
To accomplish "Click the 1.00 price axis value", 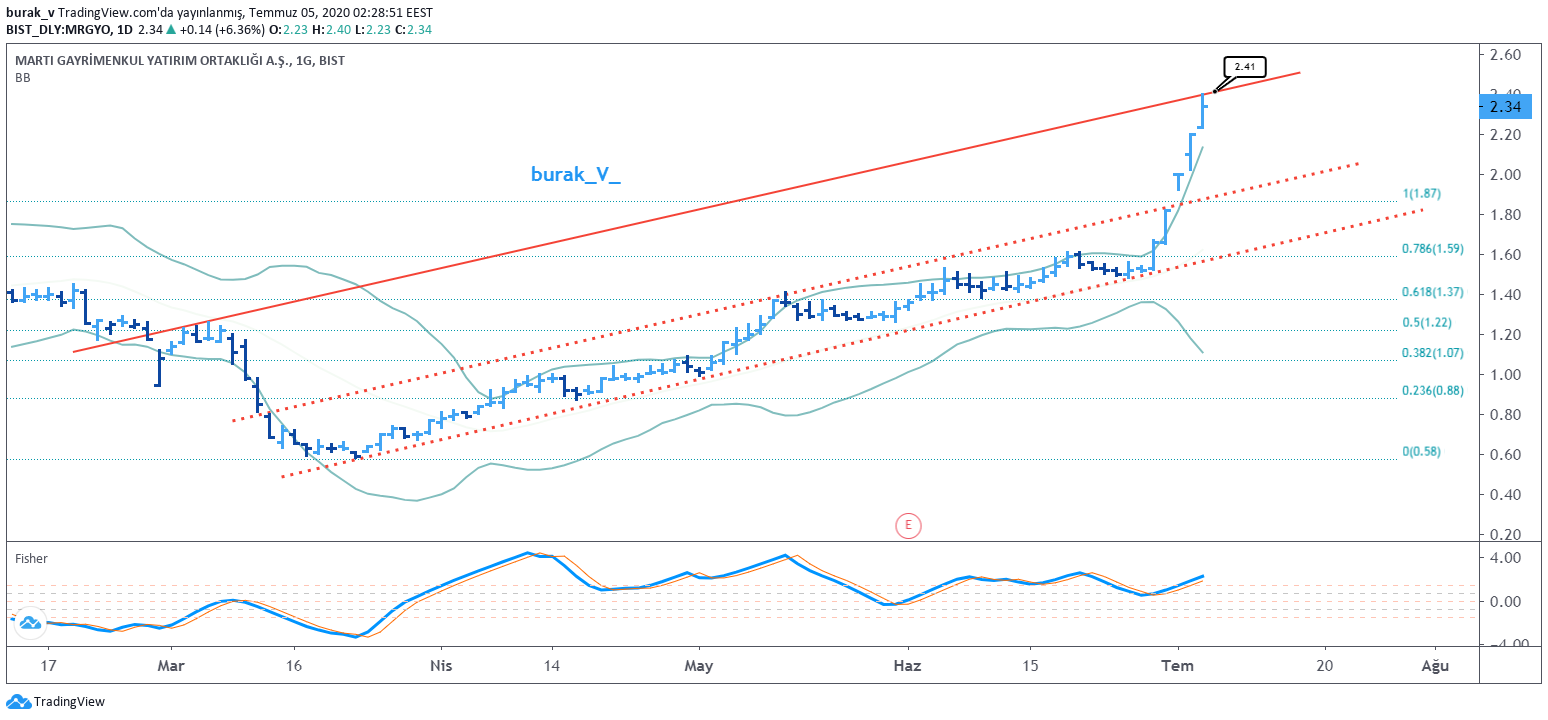I will (1506, 375).
